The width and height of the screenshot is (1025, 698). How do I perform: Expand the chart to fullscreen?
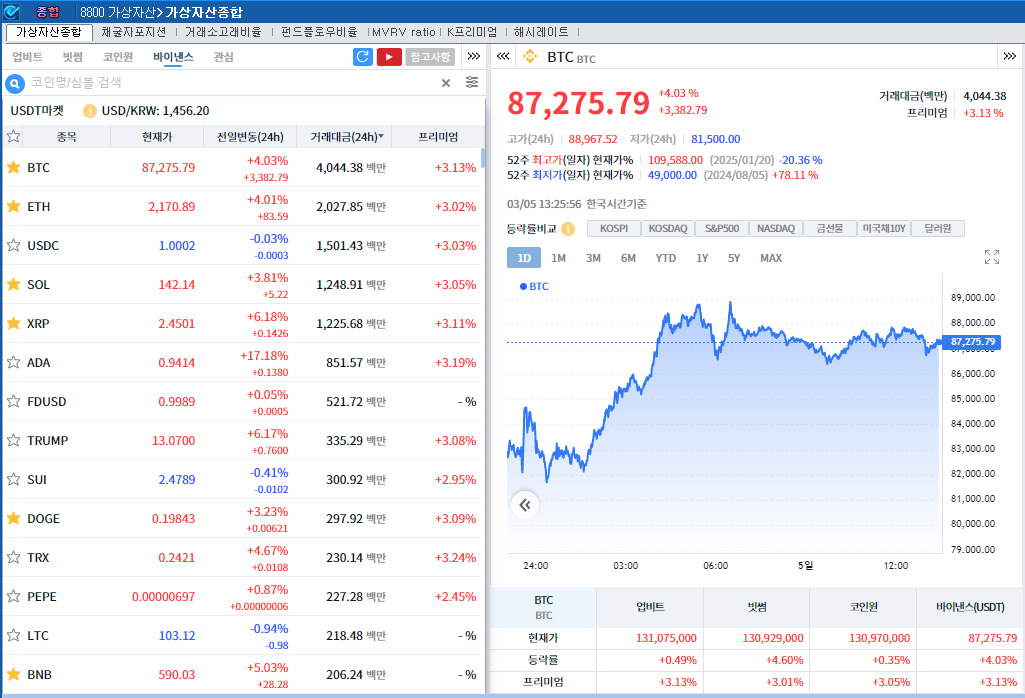coord(992,257)
